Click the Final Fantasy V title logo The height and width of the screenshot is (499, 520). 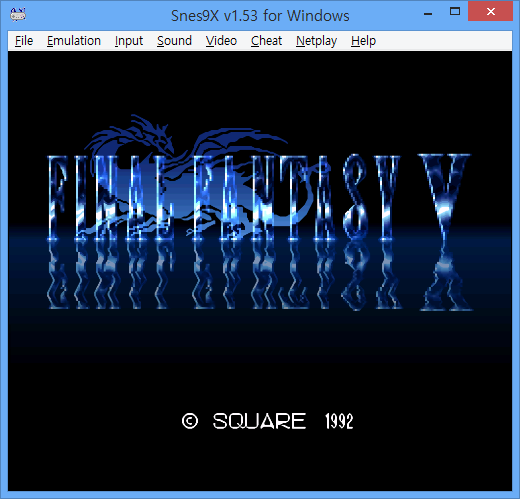click(x=259, y=197)
